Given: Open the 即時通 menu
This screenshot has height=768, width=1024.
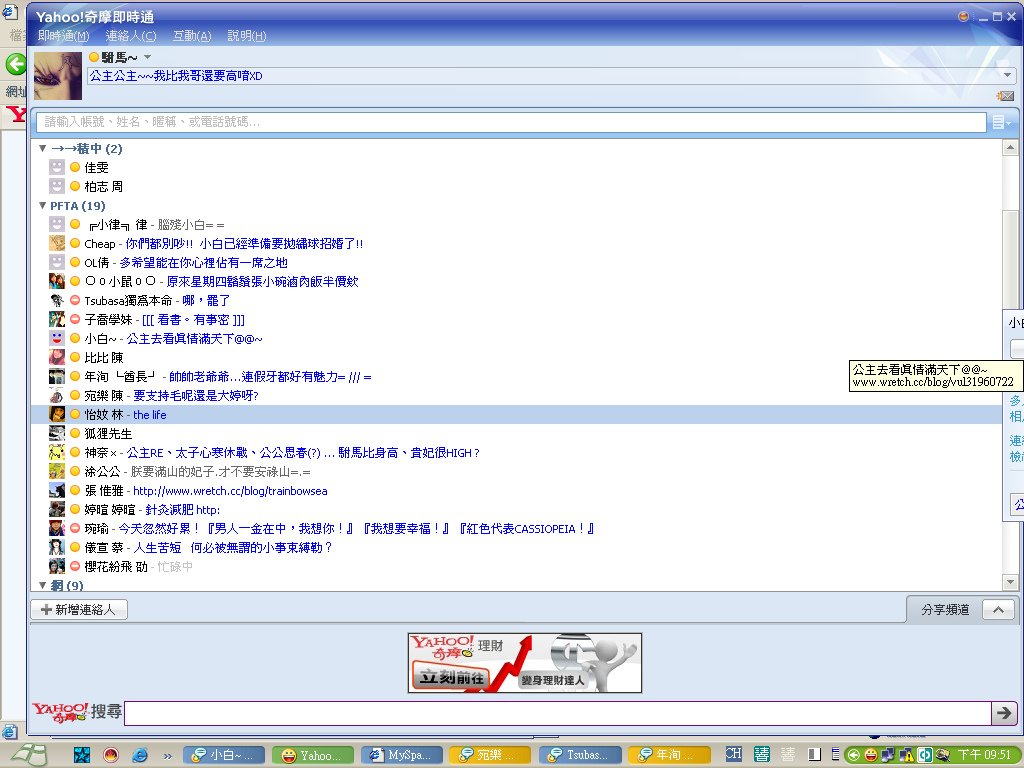Looking at the screenshot, I should tap(63, 36).
